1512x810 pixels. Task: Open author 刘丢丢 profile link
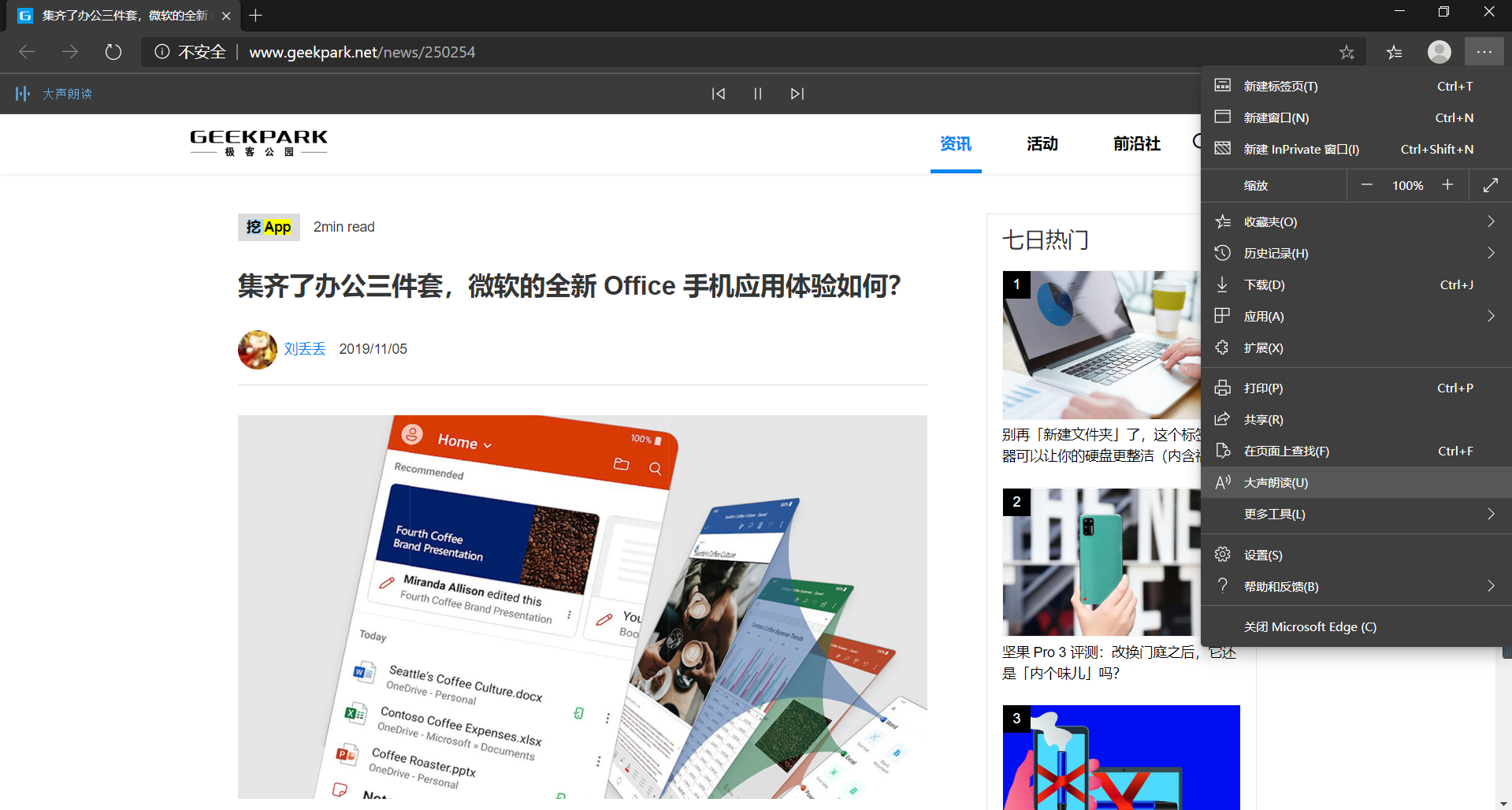tap(305, 349)
